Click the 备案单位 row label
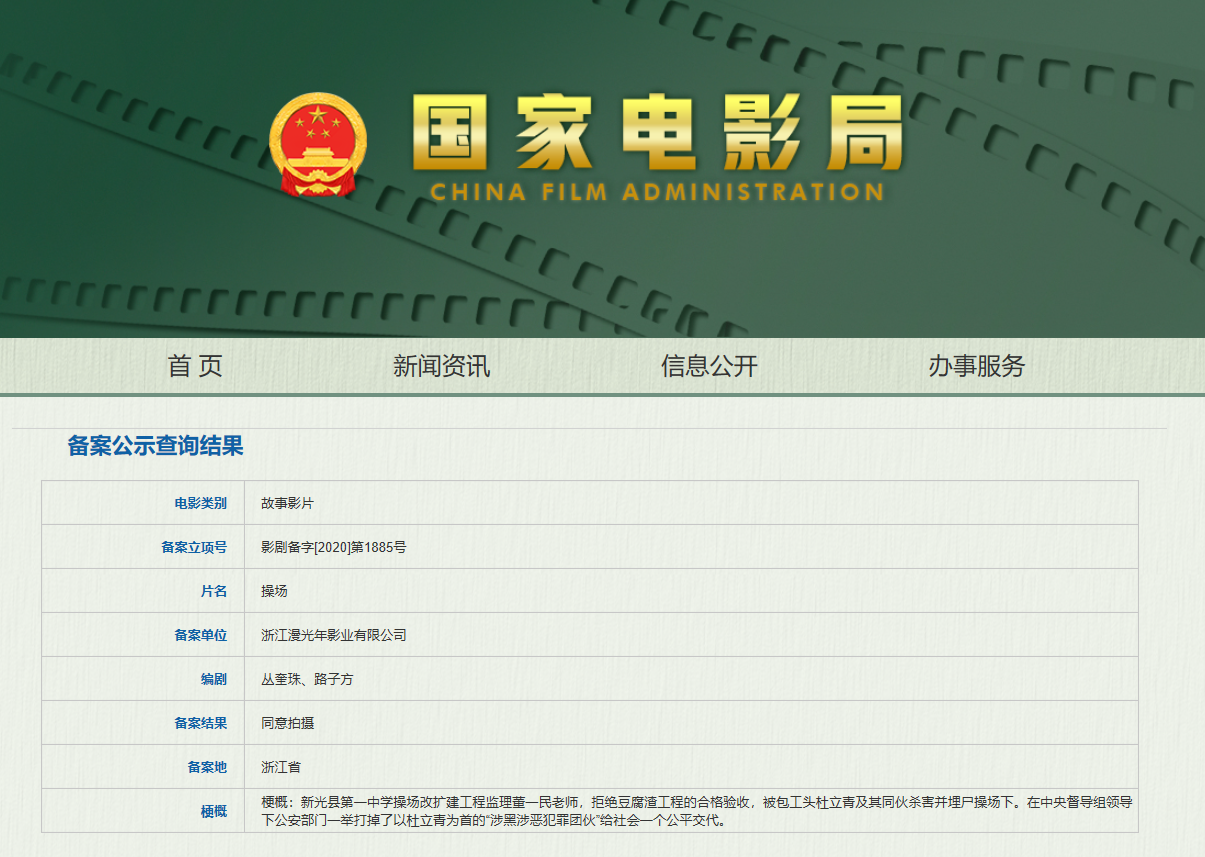This screenshot has height=857, width=1205. pos(201,635)
